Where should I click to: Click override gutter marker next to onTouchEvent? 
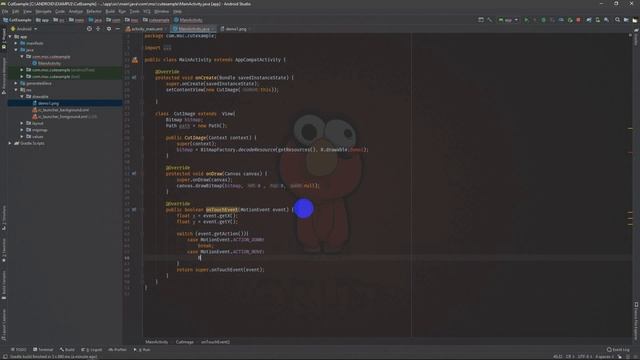(x=134, y=210)
